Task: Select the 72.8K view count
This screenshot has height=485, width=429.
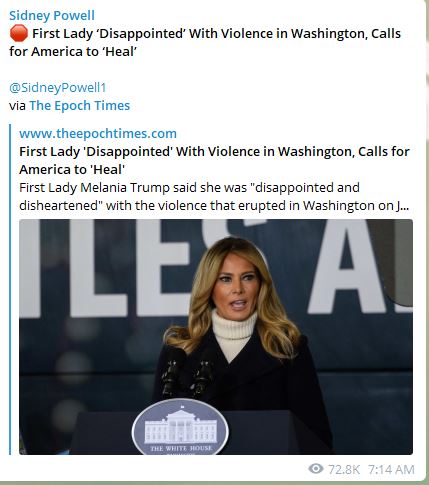Action: 344,469
